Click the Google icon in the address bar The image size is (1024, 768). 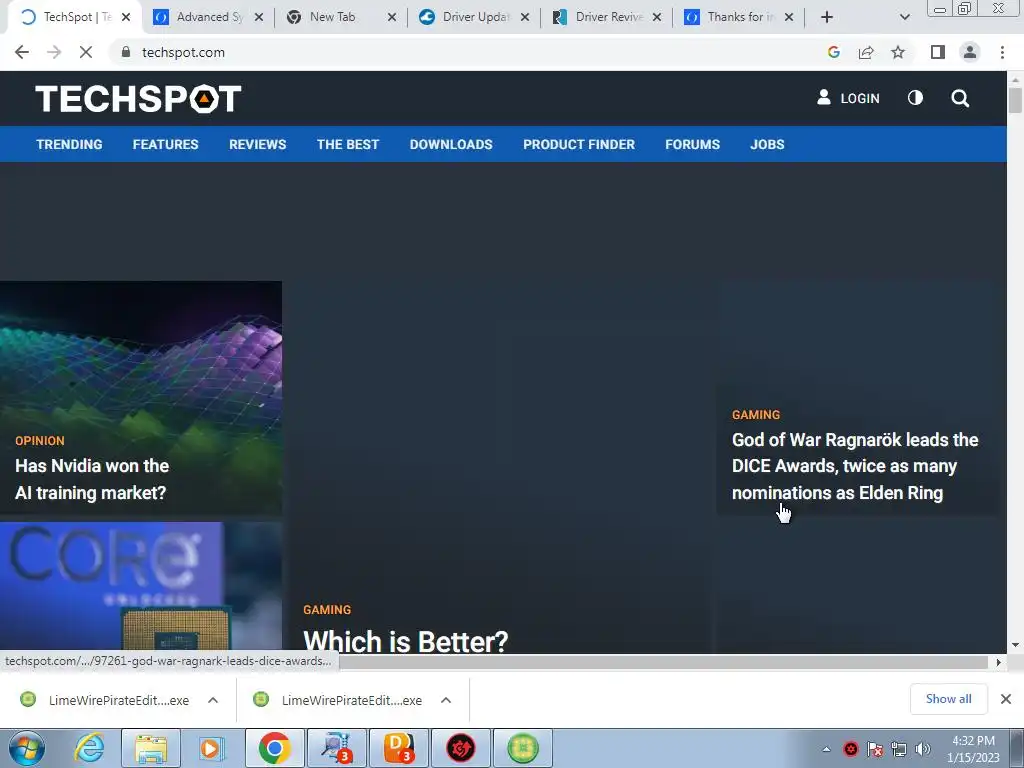833,52
